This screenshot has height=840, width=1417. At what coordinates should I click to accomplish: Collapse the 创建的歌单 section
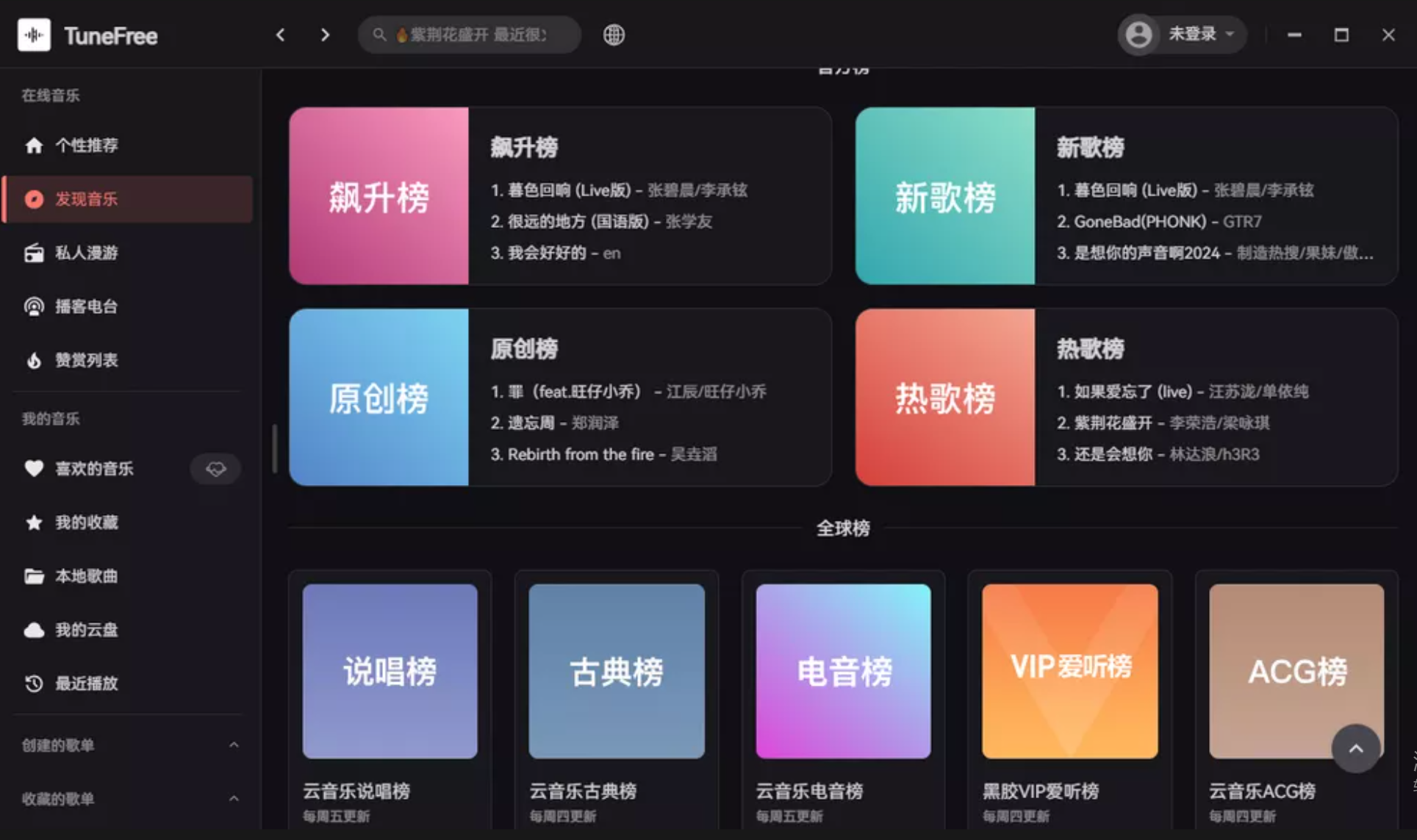tap(234, 745)
